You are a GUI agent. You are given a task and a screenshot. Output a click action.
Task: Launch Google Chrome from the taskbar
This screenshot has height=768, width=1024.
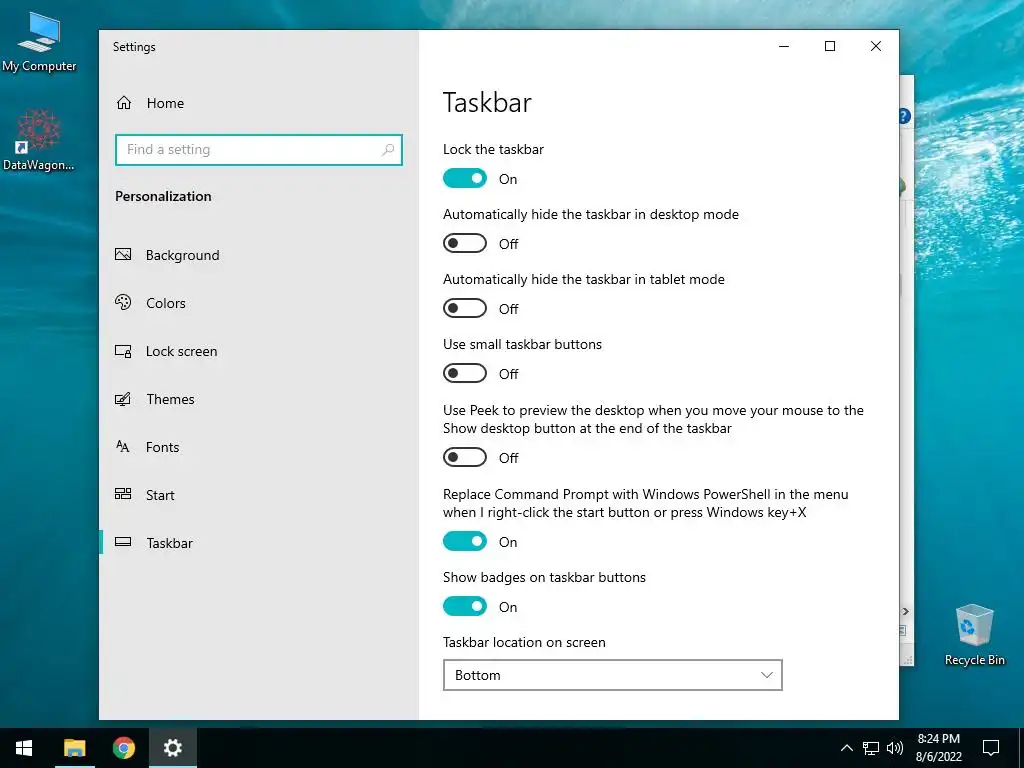click(123, 748)
